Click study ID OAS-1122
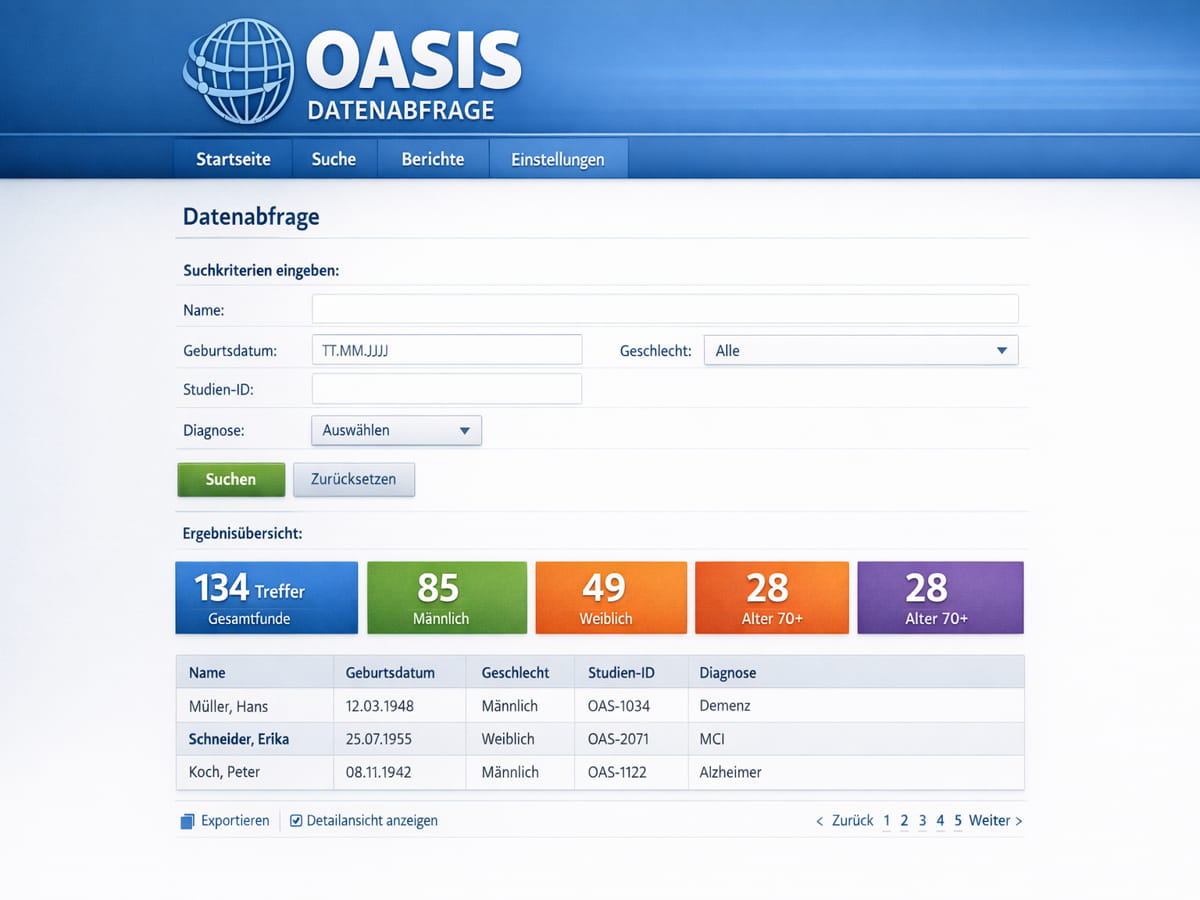This screenshot has width=1200, height=900. (618, 772)
